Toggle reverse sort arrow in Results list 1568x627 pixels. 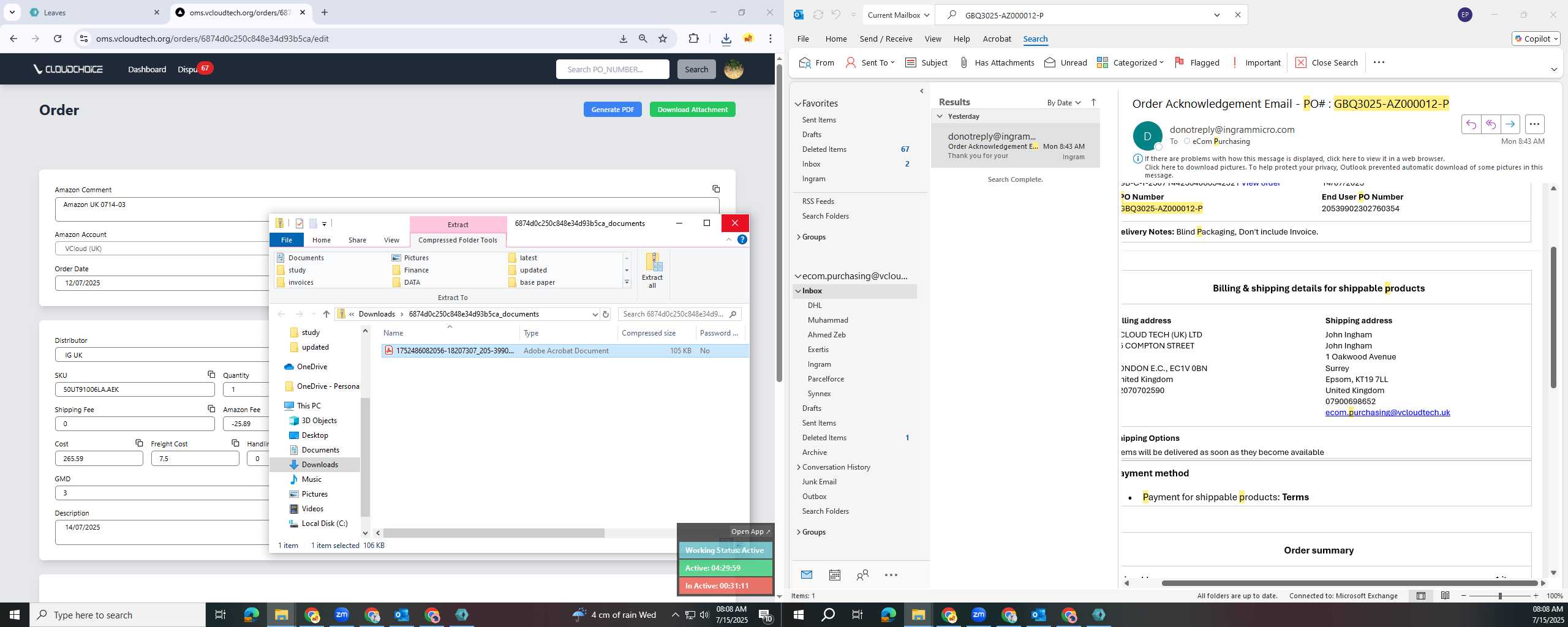(1093, 102)
